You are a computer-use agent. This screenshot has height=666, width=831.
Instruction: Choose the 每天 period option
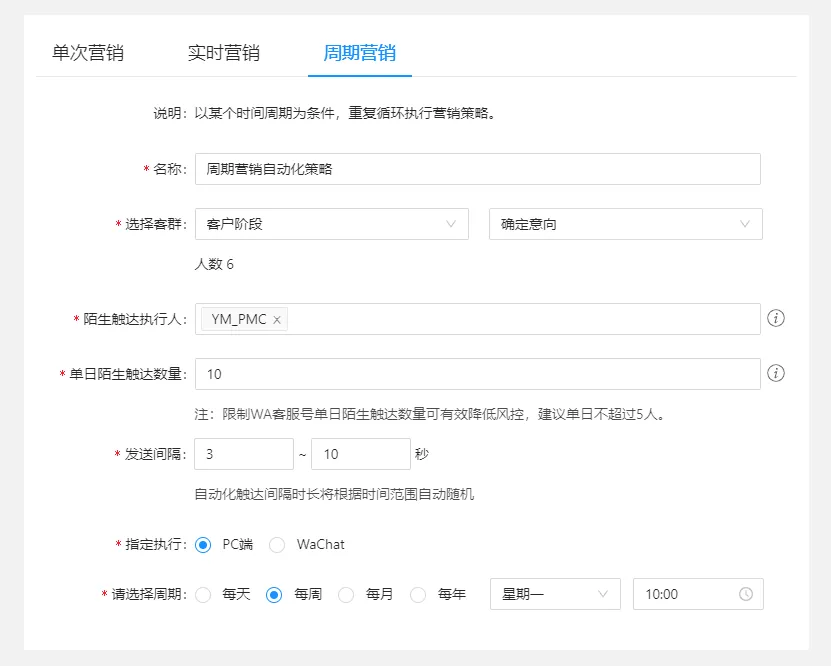[203, 595]
